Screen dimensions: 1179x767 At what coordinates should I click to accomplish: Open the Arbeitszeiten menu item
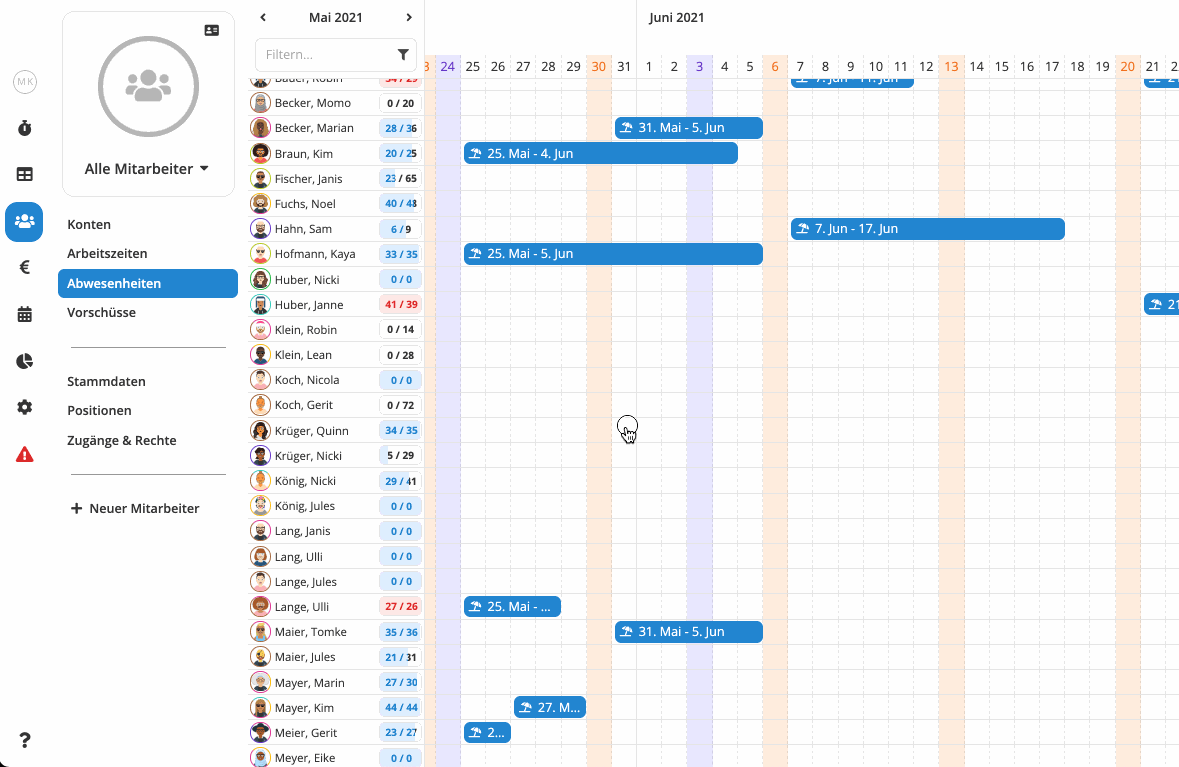click(x=107, y=254)
